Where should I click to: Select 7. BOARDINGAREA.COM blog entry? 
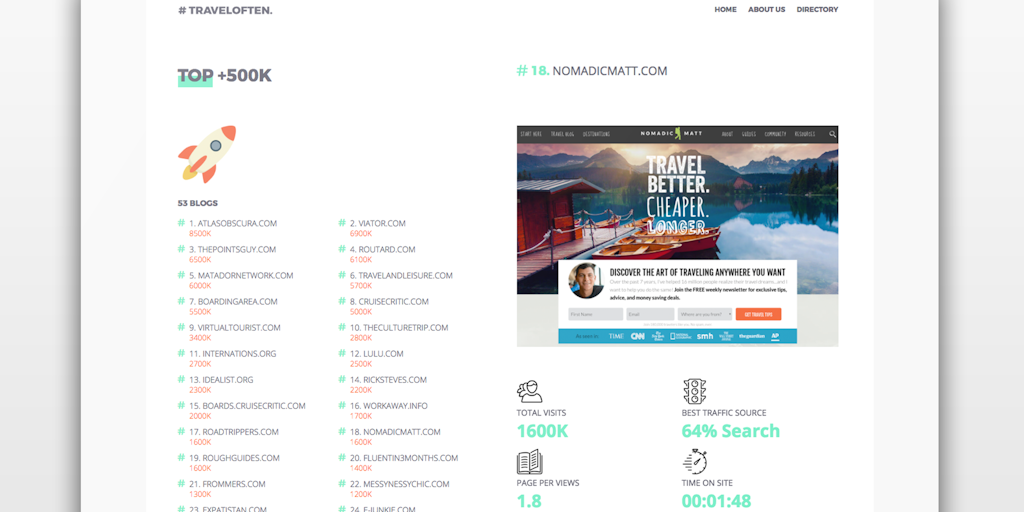233,302
